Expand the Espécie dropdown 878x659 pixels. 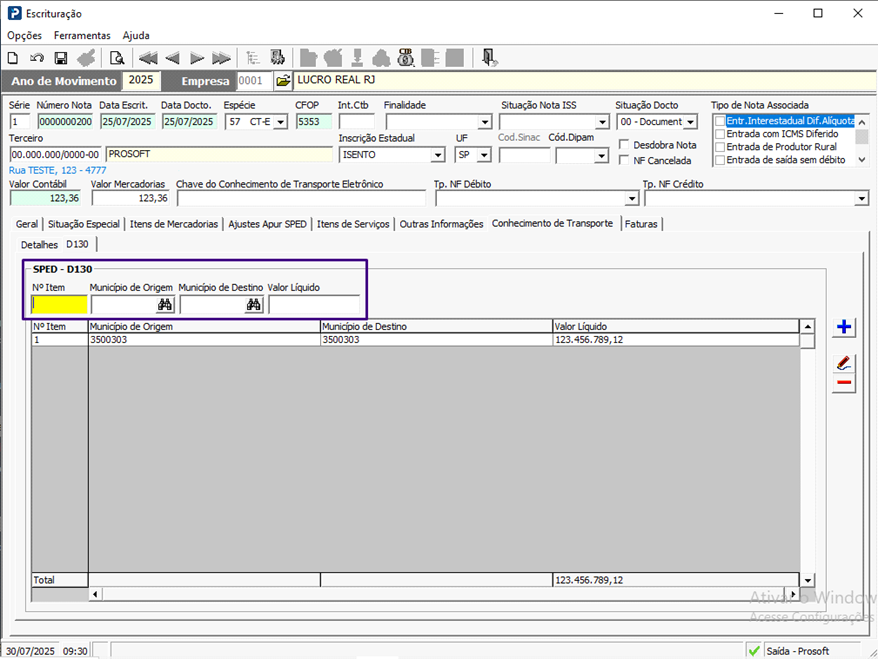click(x=280, y=122)
